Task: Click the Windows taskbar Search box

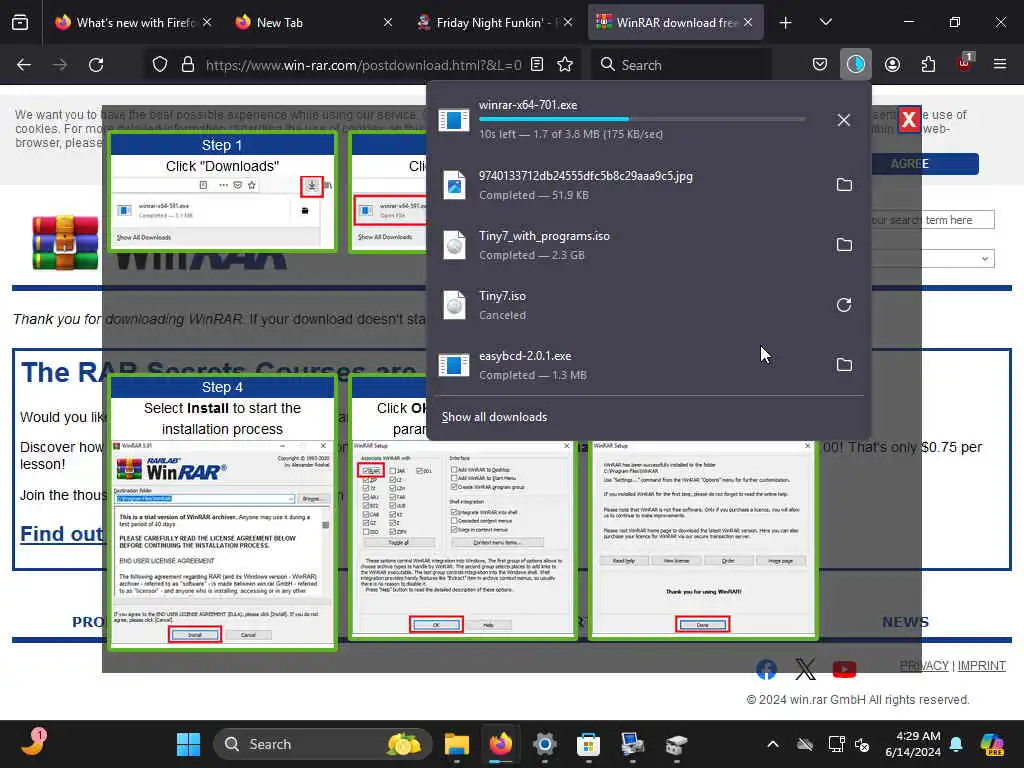Action: [x=323, y=744]
